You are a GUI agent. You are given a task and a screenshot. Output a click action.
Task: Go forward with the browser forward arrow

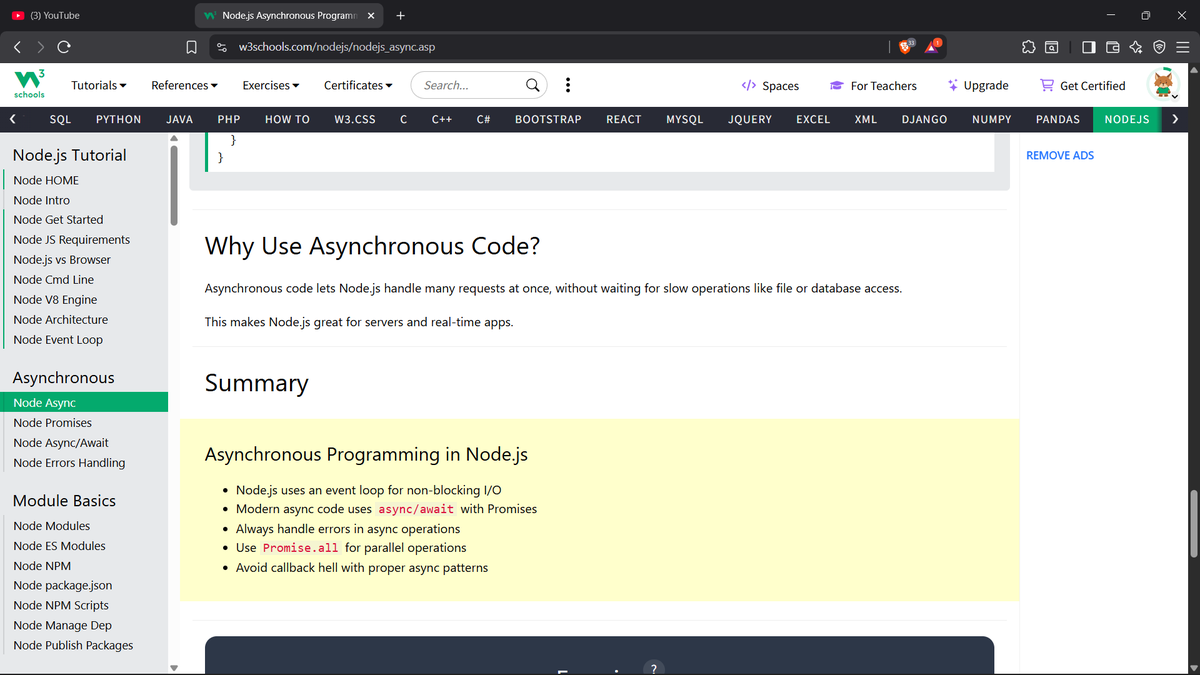[x=41, y=47]
